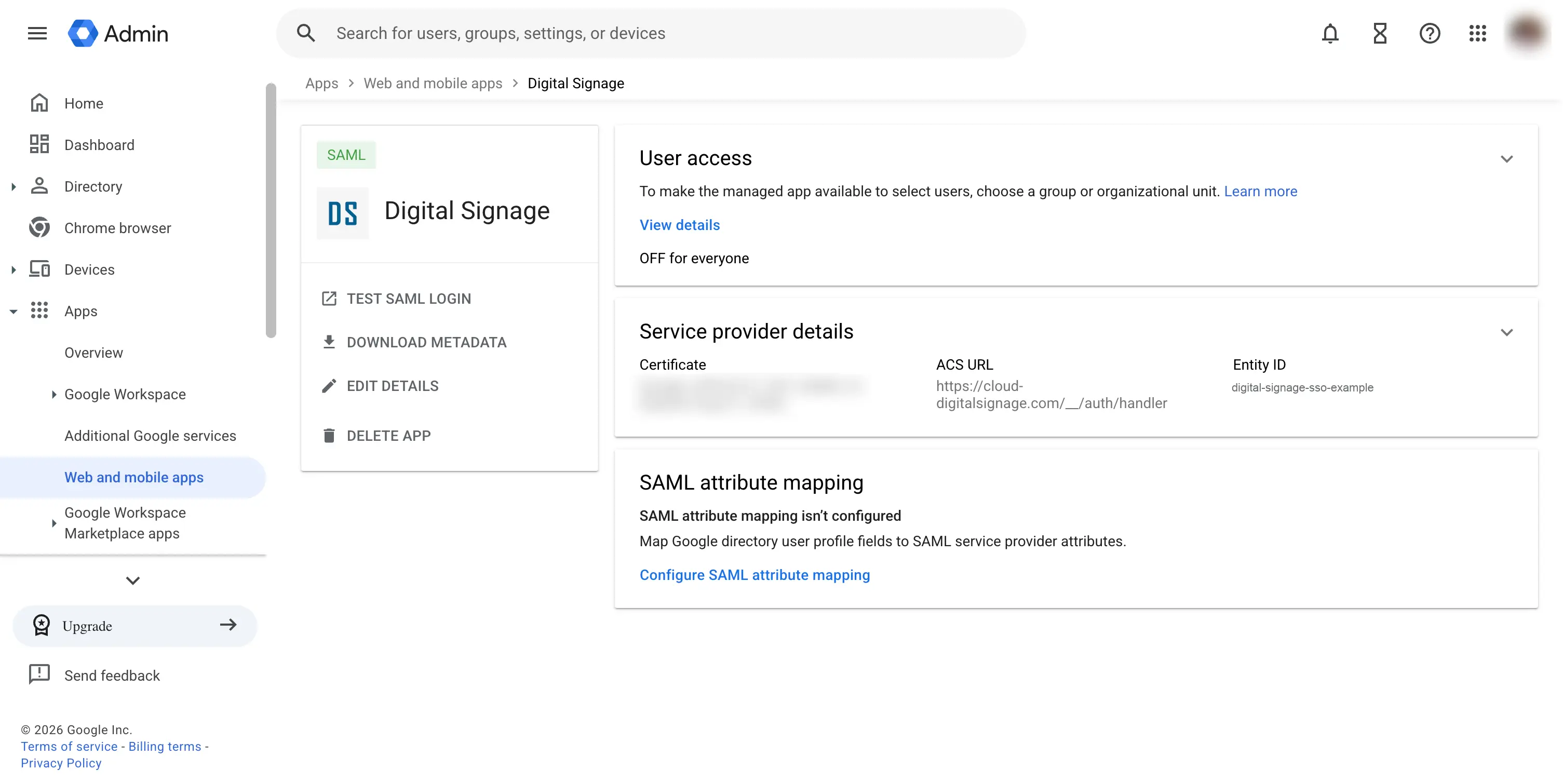Viewport: 1563px width, 784px height.
Task: Click the Dashboard tiles icon
Action: pyautogui.click(x=39, y=144)
